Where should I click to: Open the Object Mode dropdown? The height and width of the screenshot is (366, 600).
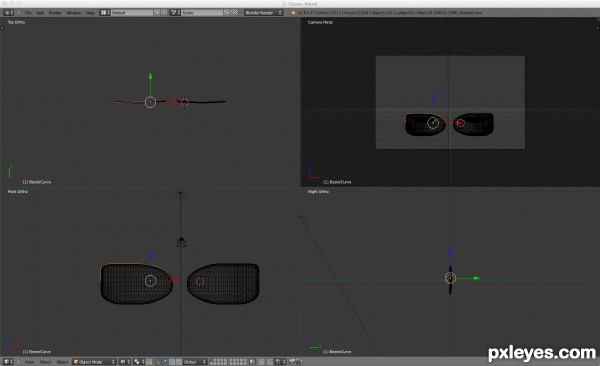point(94,362)
